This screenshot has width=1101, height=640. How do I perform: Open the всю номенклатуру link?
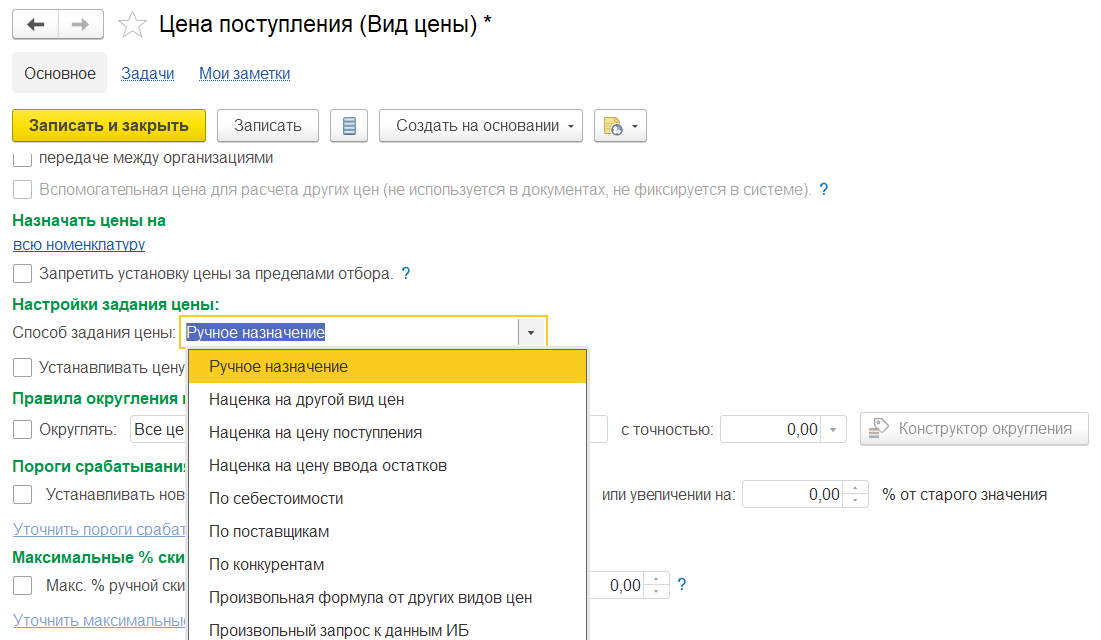coord(79,244)
